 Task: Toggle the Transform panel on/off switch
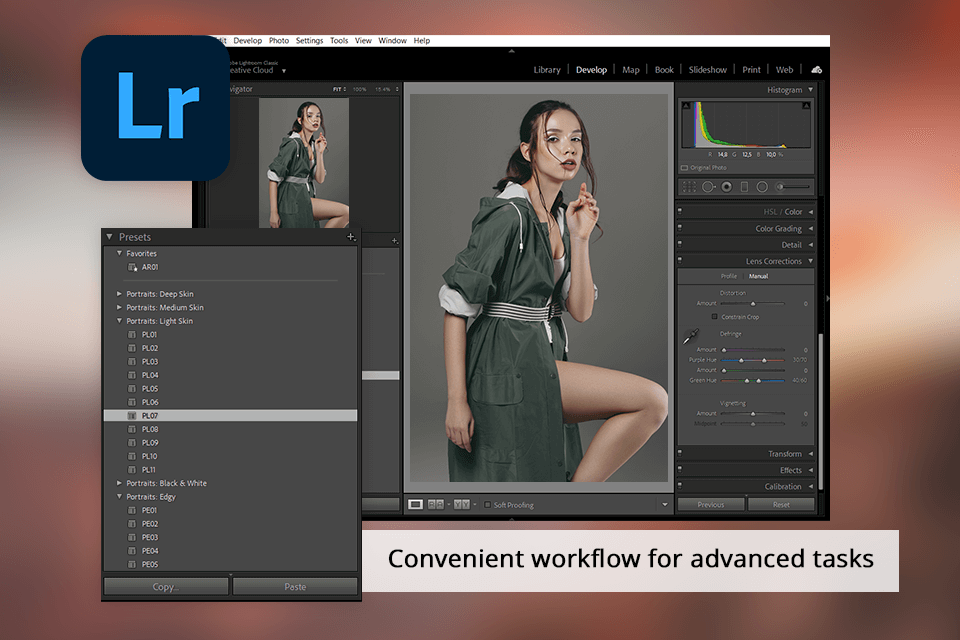680,453
